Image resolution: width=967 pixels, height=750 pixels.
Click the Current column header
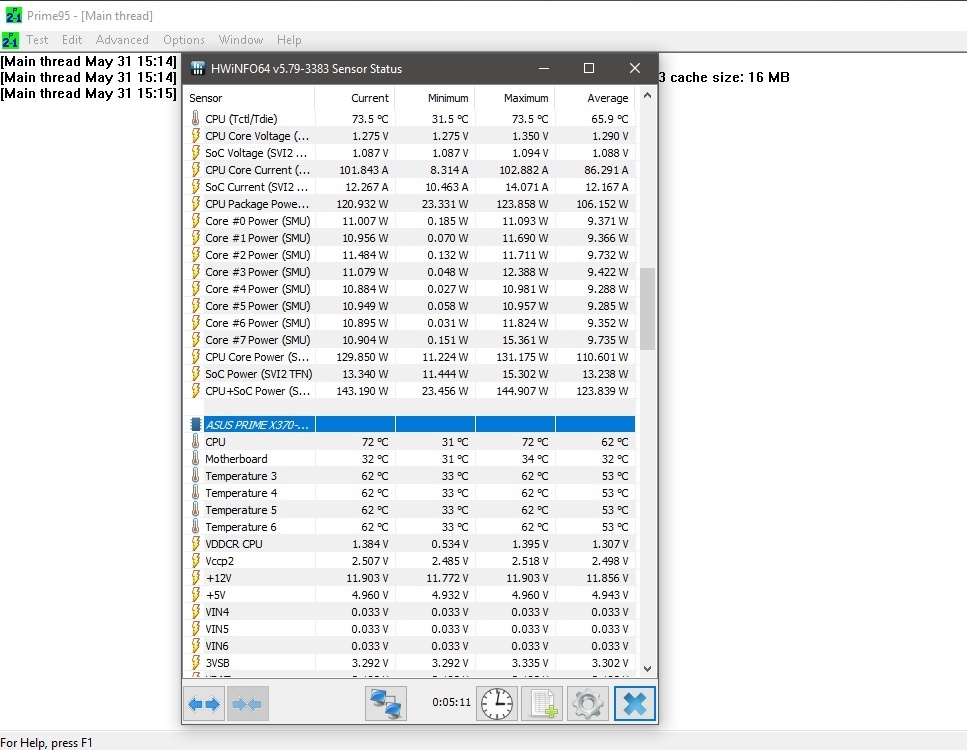click(355, 98)
